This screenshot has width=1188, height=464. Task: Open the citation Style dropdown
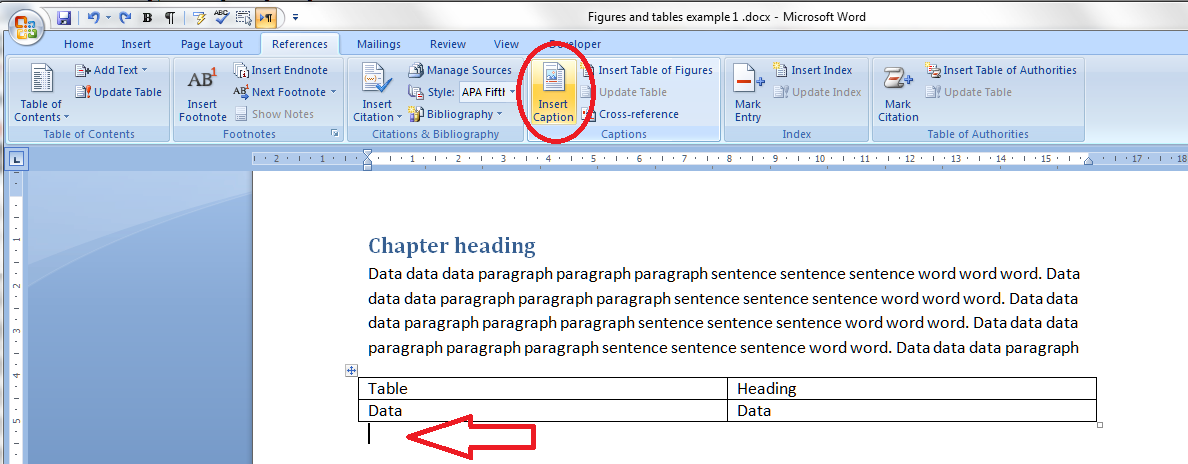click(x=512, y=92)
